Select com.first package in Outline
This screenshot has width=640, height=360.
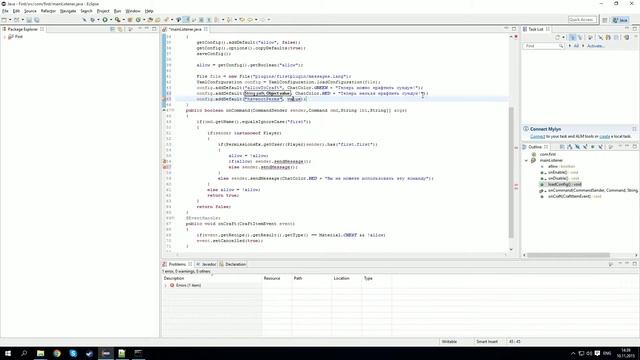point(548,155)
